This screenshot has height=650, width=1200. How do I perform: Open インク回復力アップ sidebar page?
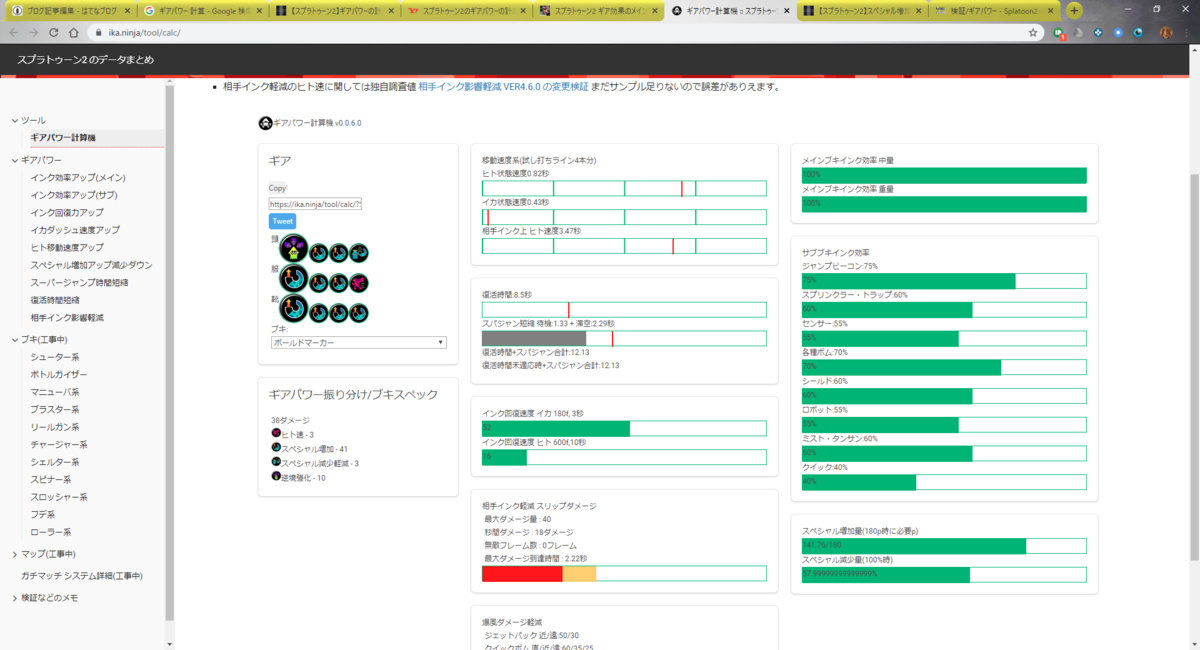pos(67,212)
